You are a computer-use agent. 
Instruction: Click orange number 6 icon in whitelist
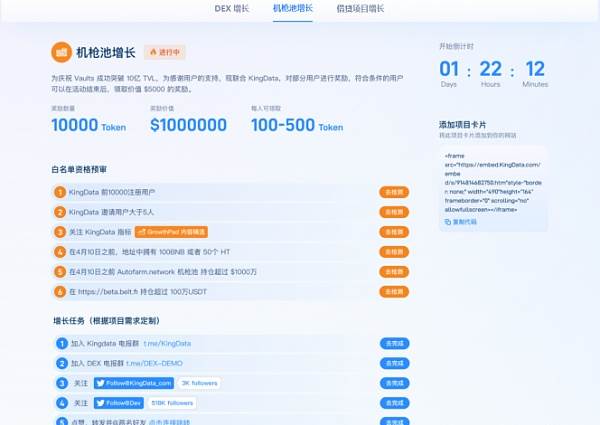60,291
